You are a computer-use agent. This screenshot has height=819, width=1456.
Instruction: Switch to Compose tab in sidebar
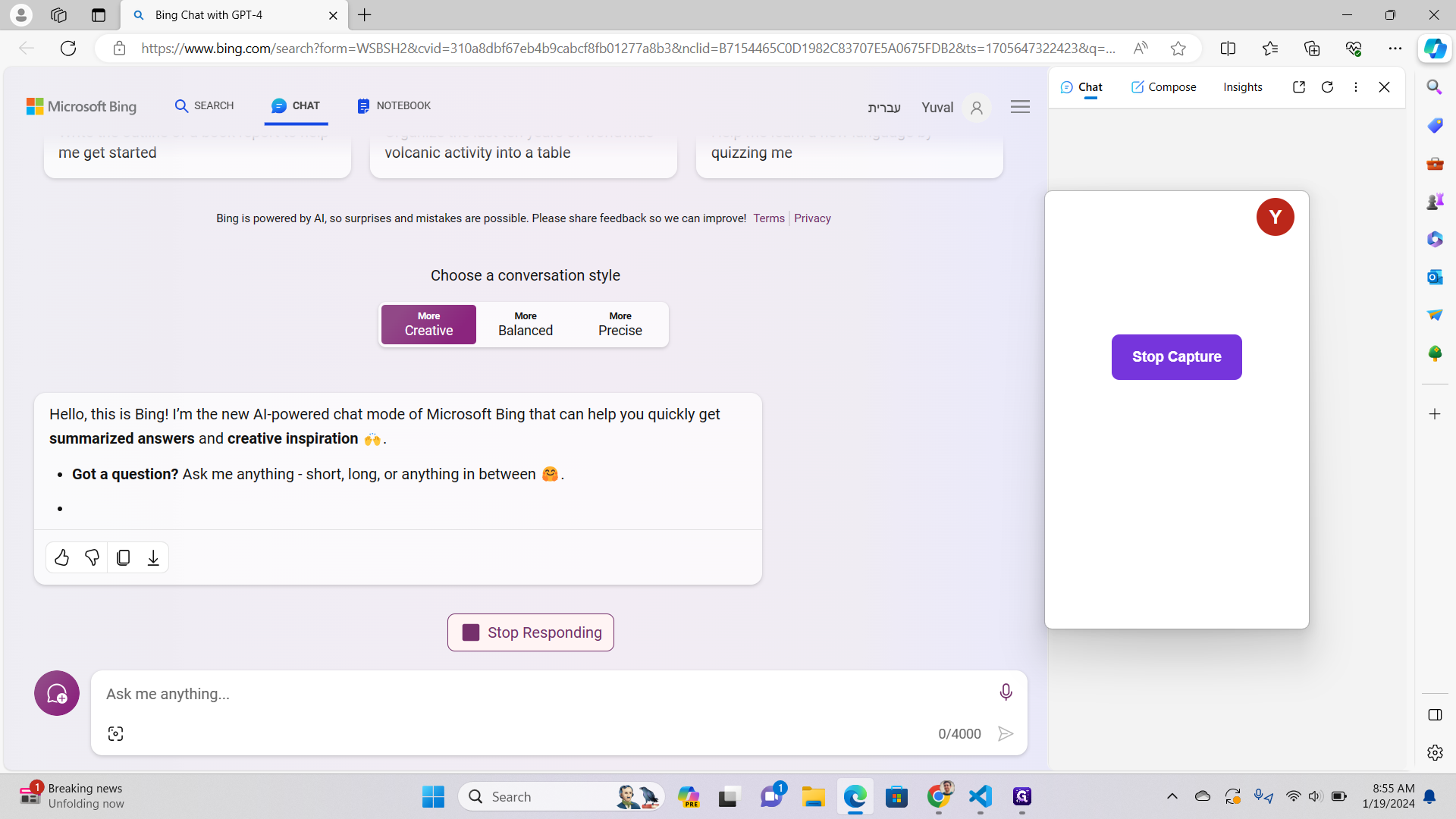click(1163, 87)
